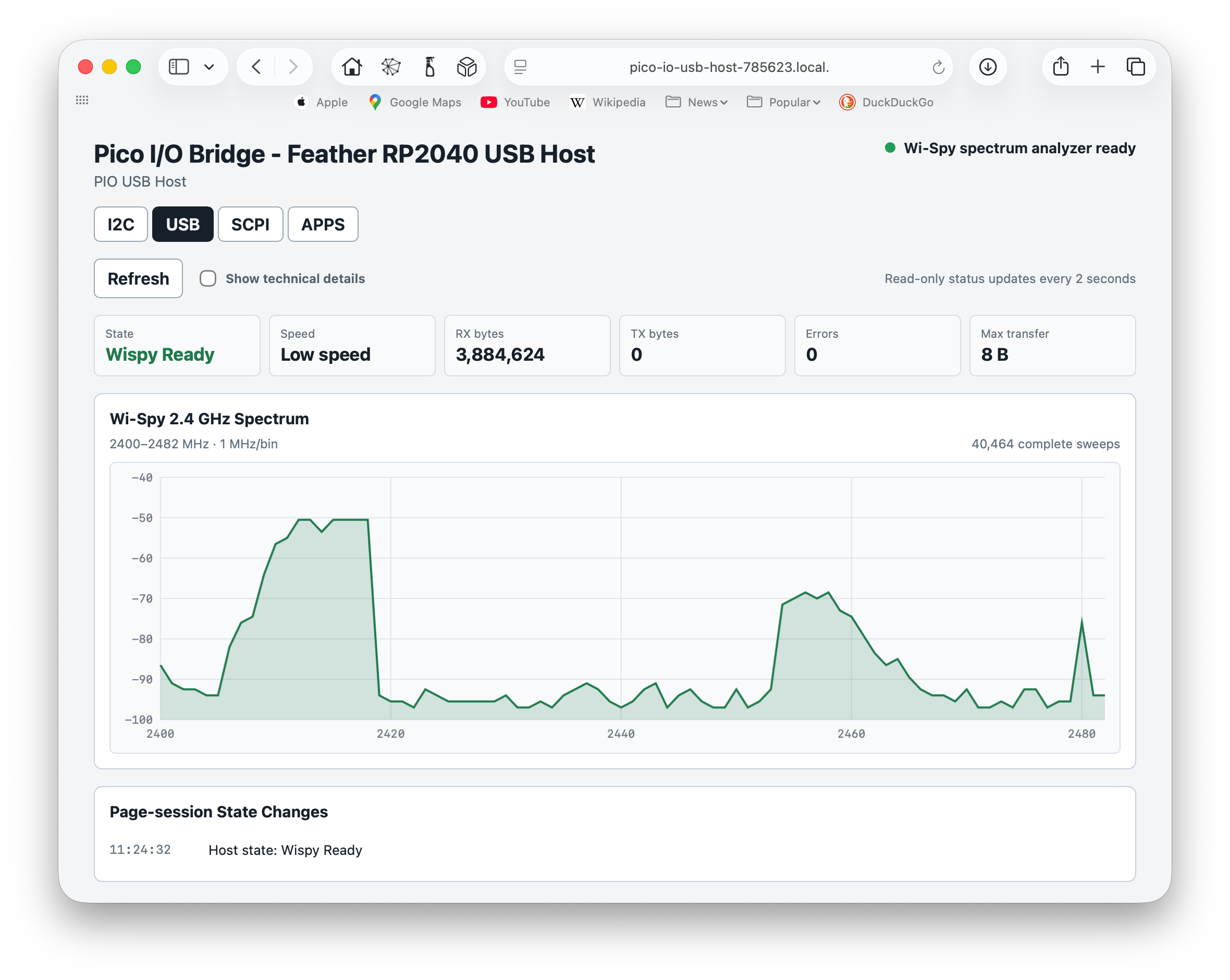This screenshot has height=980, width=1230.
Task: Click the Refresh button
Action: coord(138,278)
